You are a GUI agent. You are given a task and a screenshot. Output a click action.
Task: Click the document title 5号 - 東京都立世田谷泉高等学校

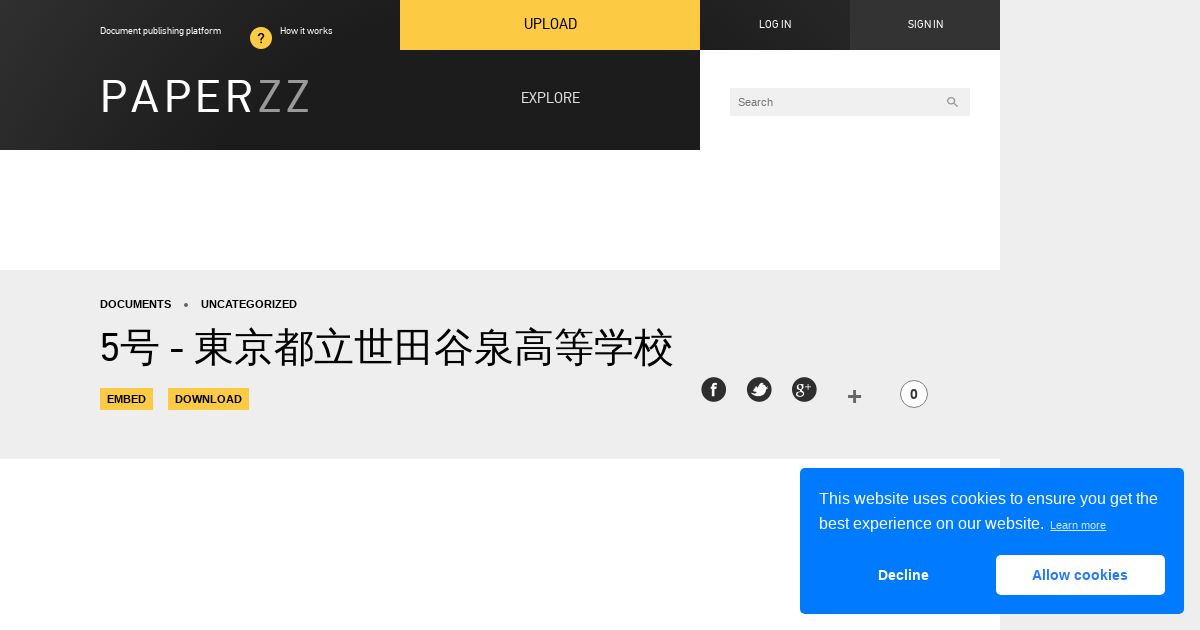click(387, 348)
